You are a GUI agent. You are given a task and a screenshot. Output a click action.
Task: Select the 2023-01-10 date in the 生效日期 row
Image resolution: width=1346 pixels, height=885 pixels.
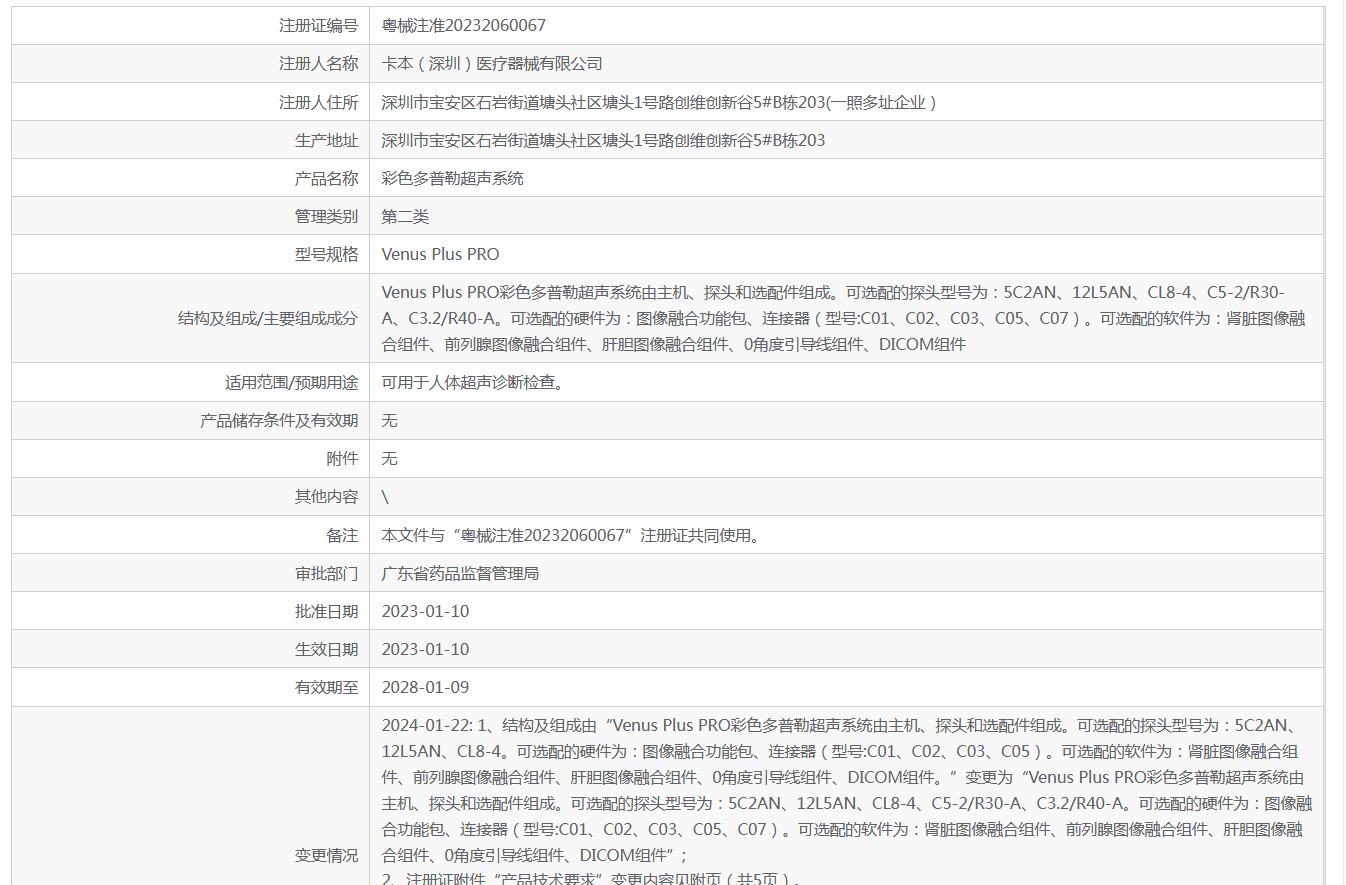point(425,649)
